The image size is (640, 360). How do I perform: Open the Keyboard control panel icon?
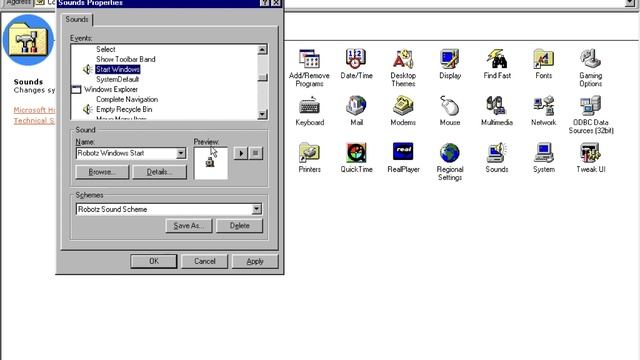point(309,106)
